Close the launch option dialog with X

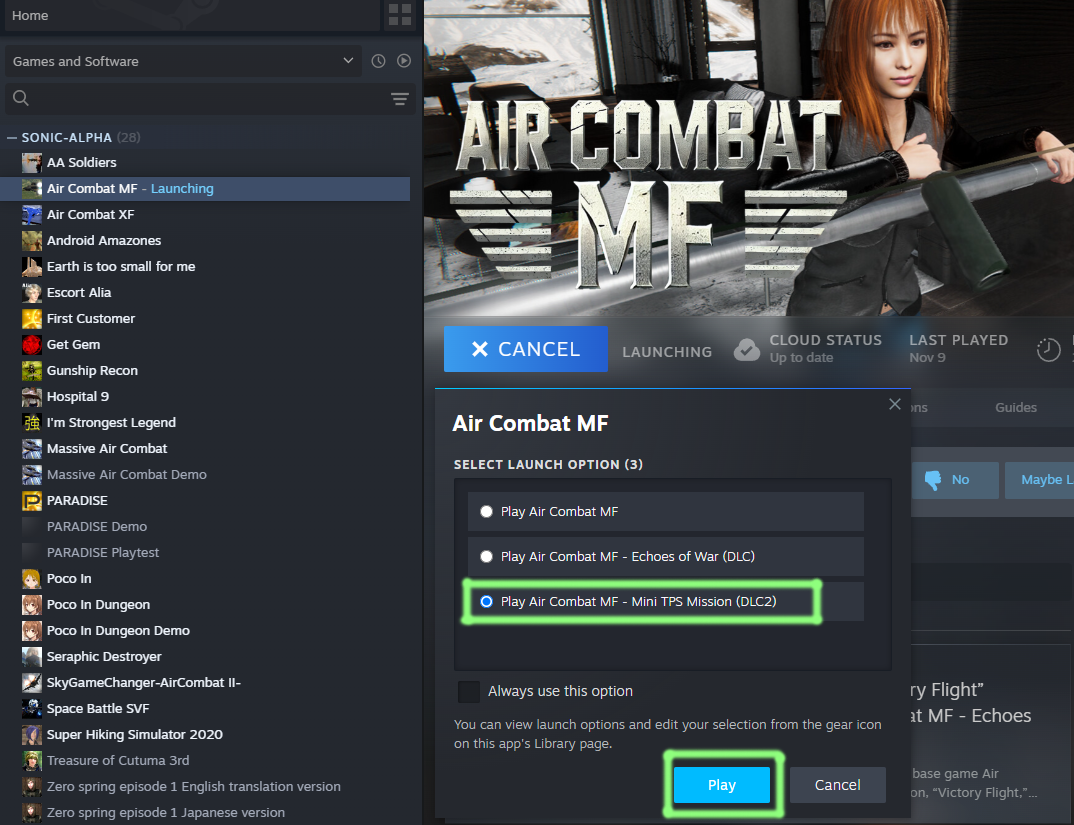(x=894, y=404)
